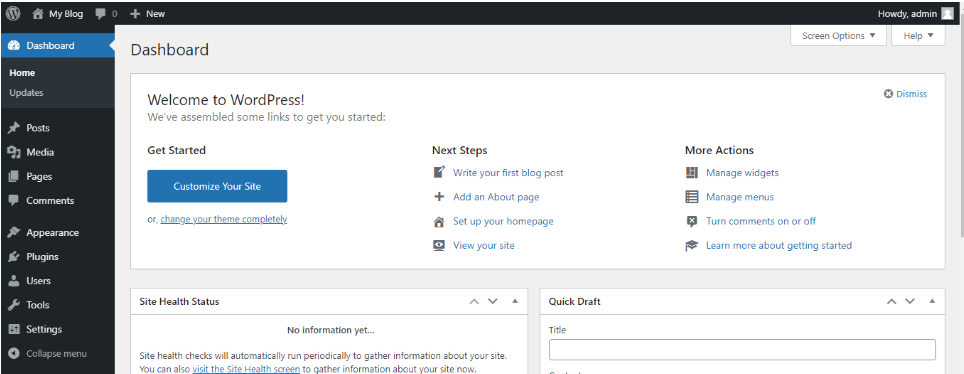Click the My Blog home icon
The width and height of the screenshot is (964, 374).
(x=38, y=14)
